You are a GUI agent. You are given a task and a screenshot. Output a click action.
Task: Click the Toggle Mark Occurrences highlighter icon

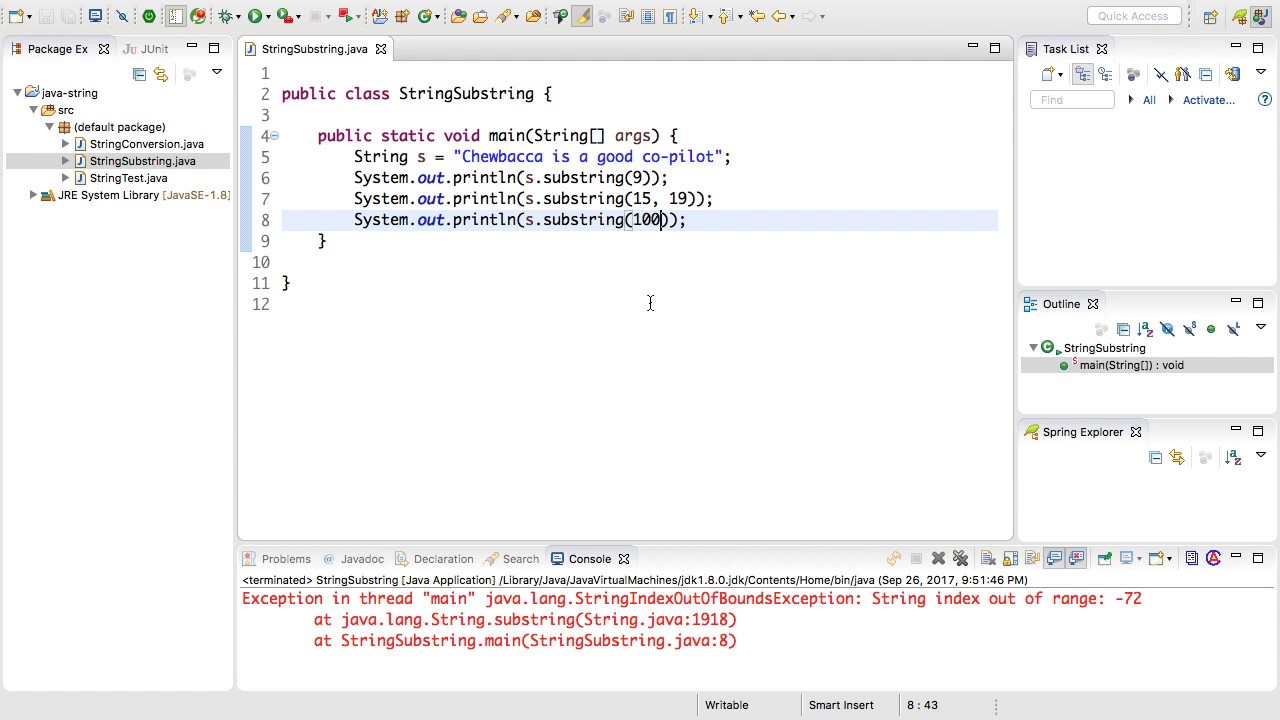click(x=582, y=16)
